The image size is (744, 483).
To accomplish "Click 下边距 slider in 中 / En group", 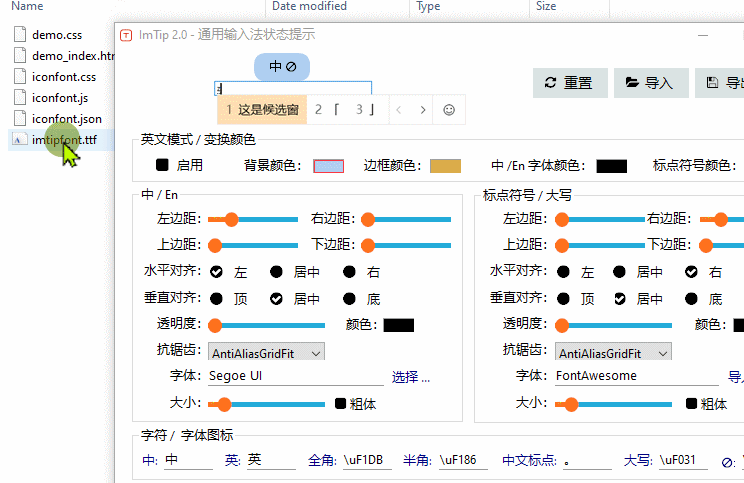I will point(406,245).
